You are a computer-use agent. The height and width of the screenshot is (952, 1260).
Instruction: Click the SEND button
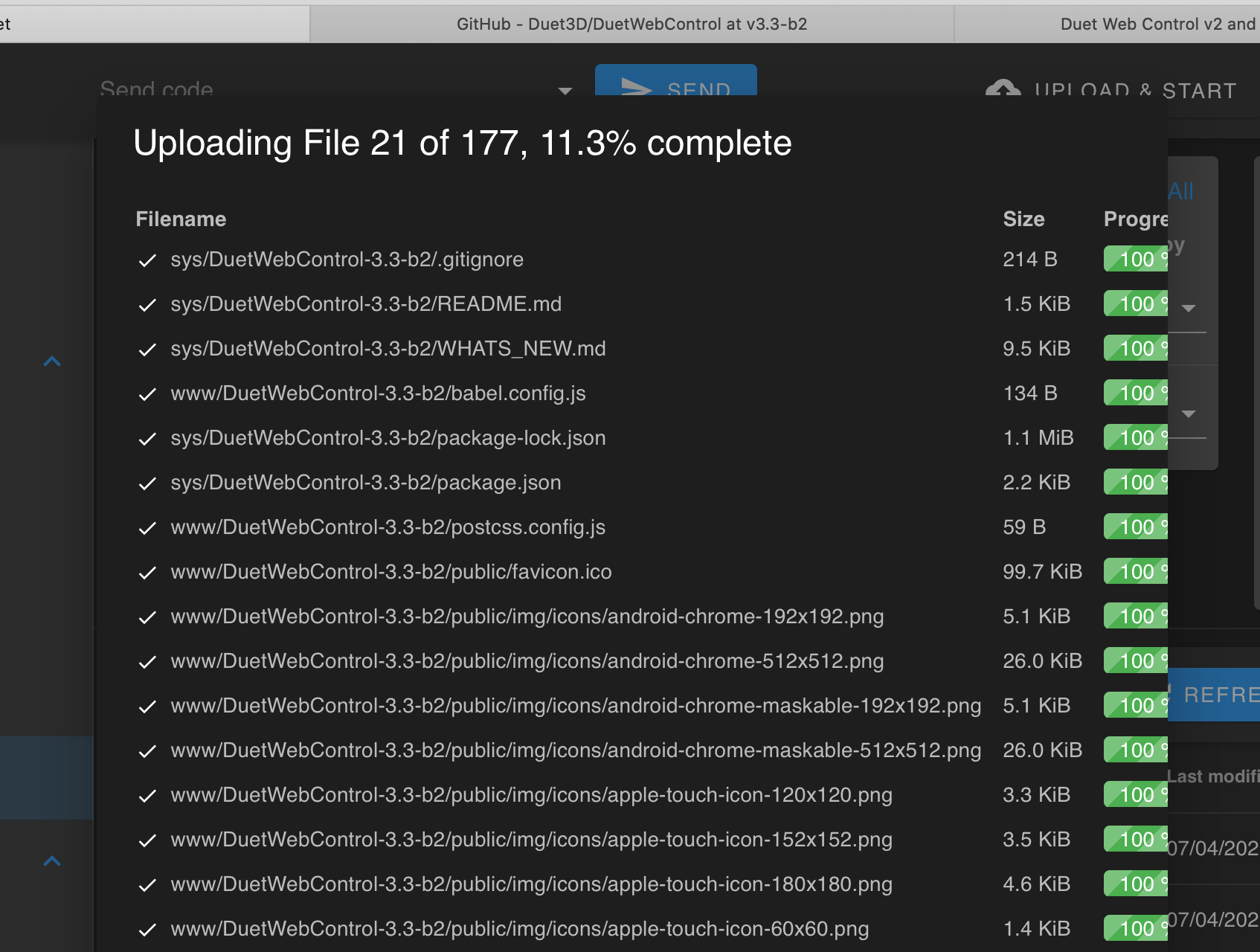(x=675, y=80)
